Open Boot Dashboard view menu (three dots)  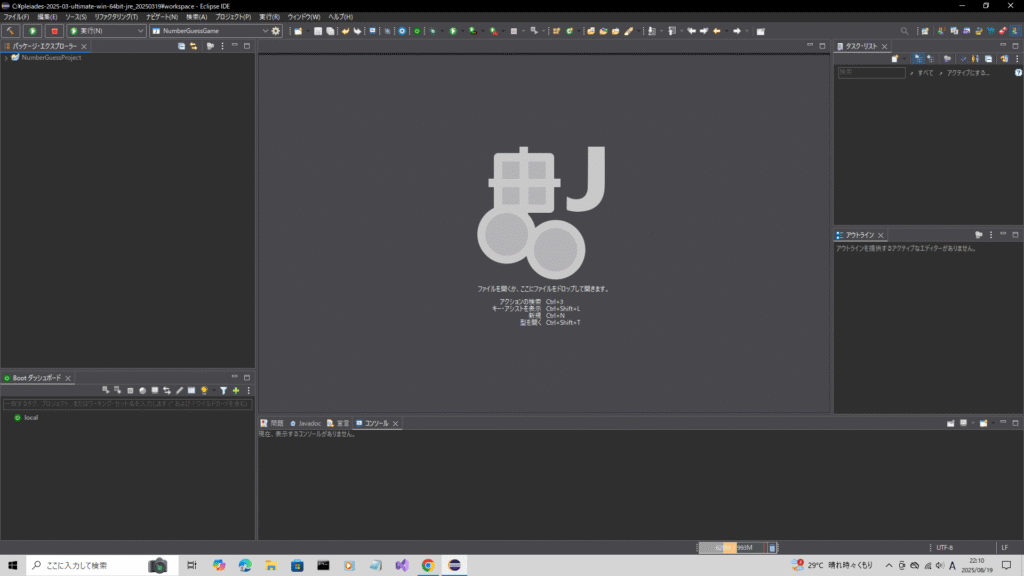(248, 391)
